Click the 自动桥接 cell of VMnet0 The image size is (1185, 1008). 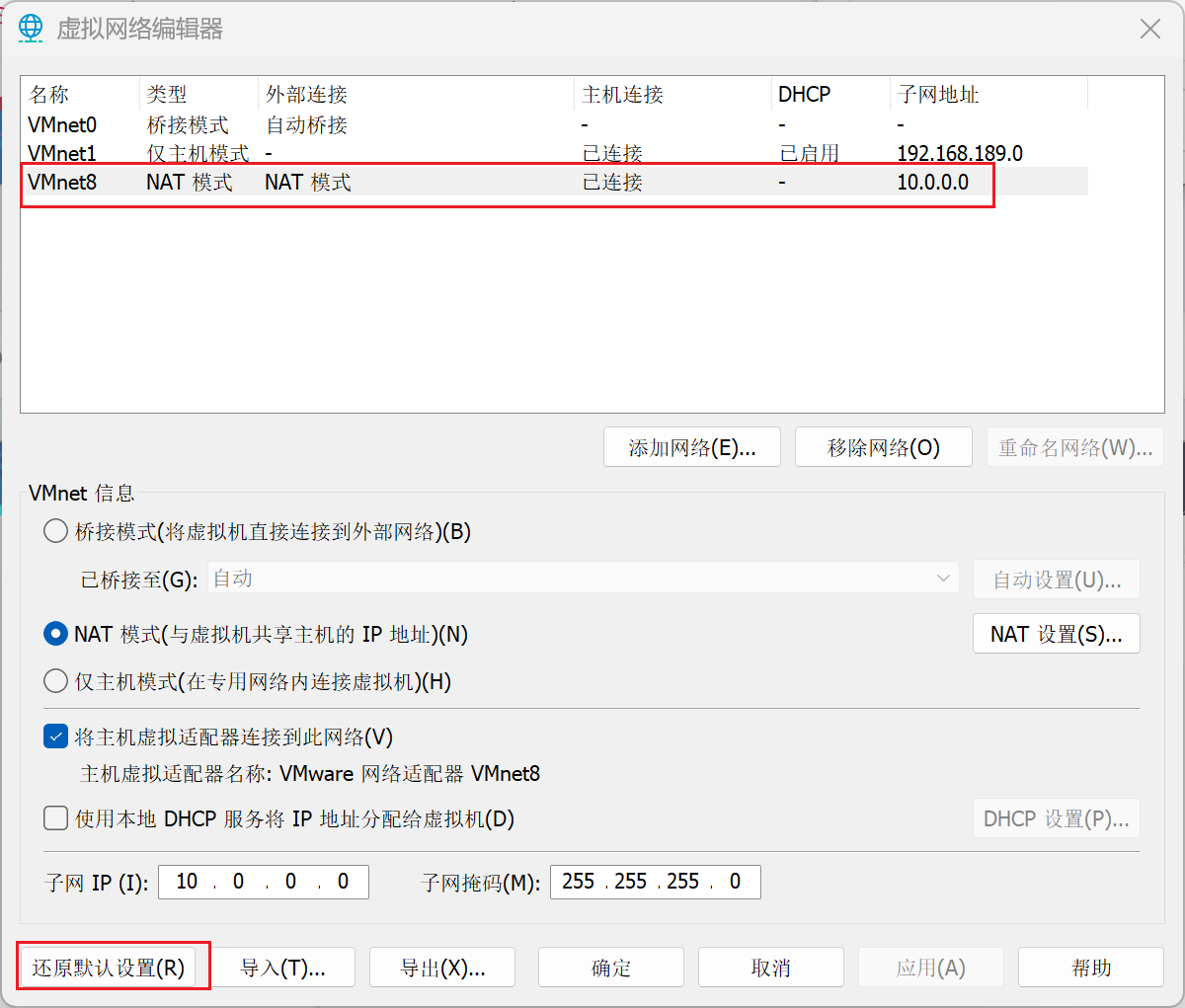pos(307,124)
